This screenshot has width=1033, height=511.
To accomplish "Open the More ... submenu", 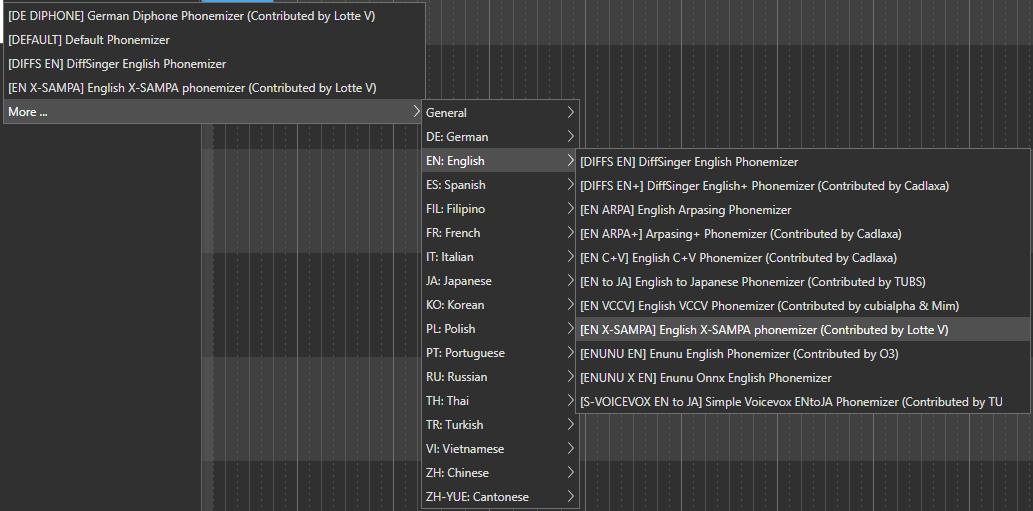I will click(214, 112).
